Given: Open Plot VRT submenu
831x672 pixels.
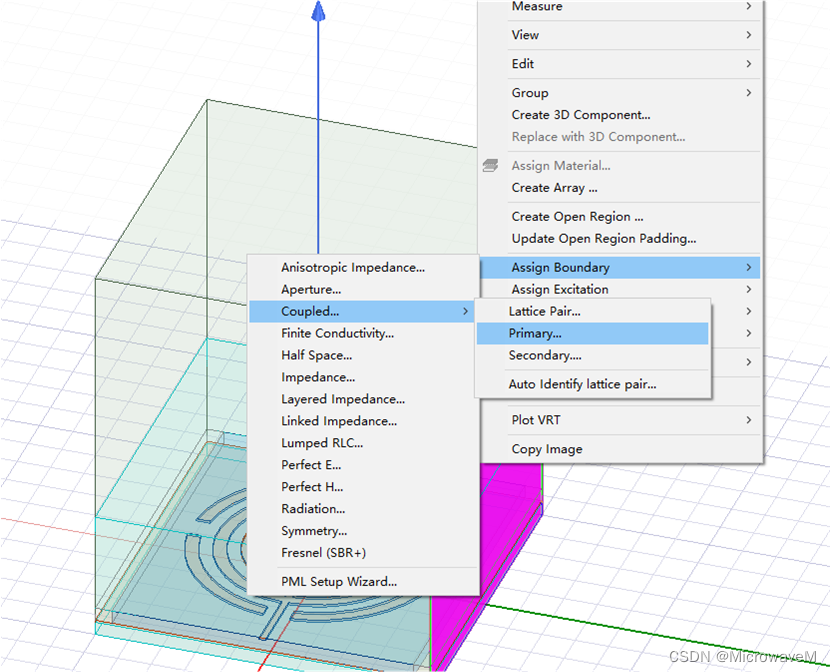Looking at the screenshot, I should [x=620, y=420].
